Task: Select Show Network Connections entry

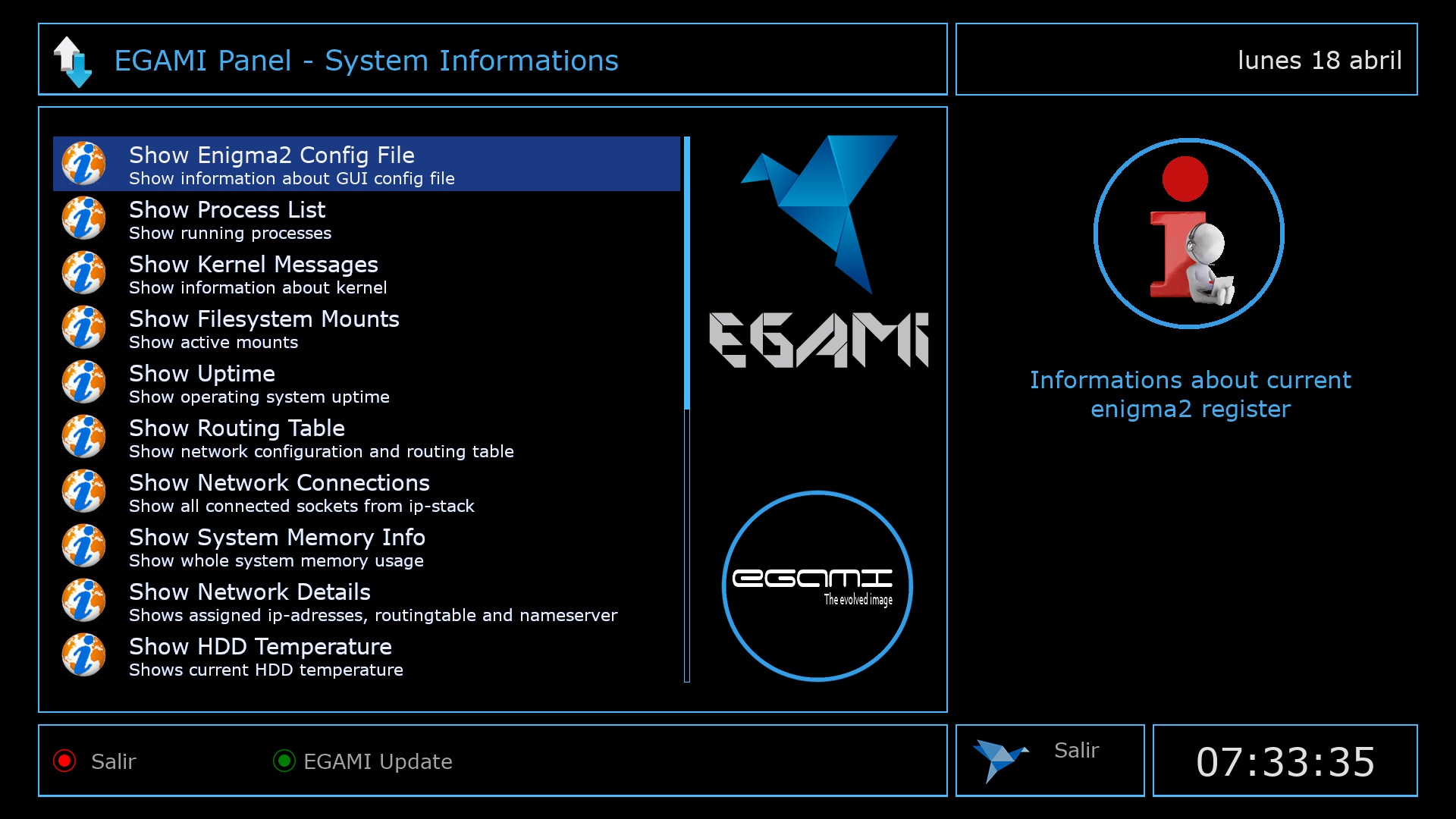Action: tap(279, 492)
